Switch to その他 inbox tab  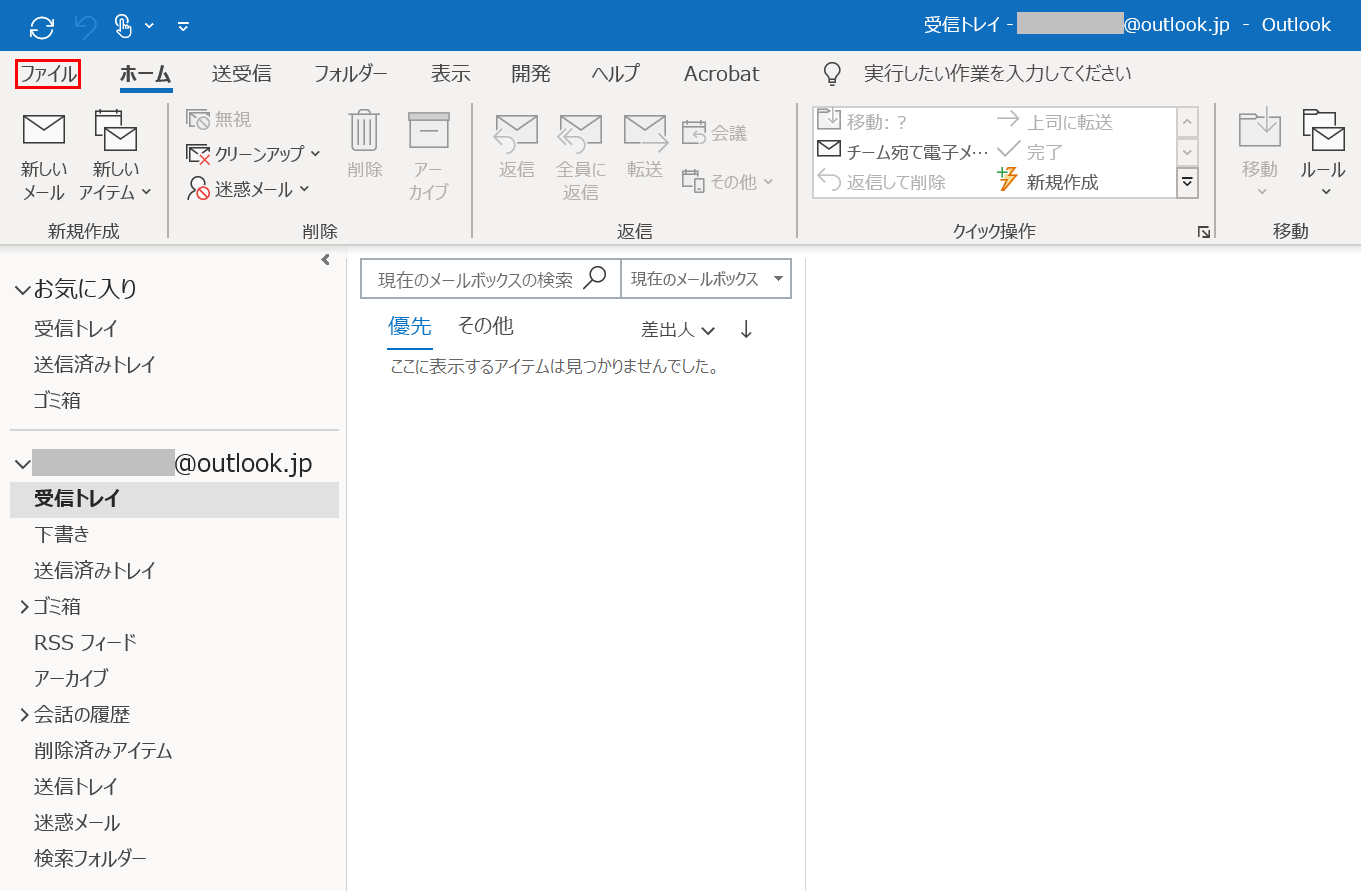click(485, 326)
